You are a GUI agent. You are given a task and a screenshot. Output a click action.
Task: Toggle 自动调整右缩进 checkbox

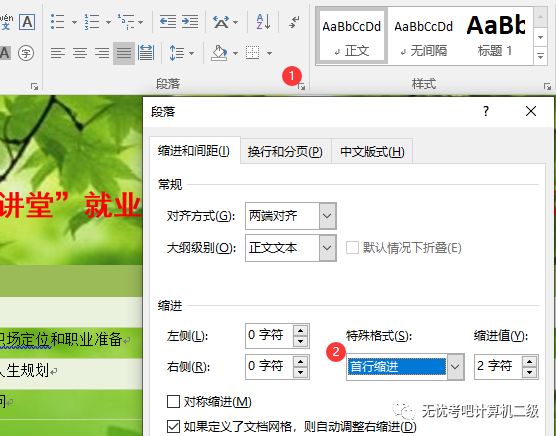tap(173, 426)
